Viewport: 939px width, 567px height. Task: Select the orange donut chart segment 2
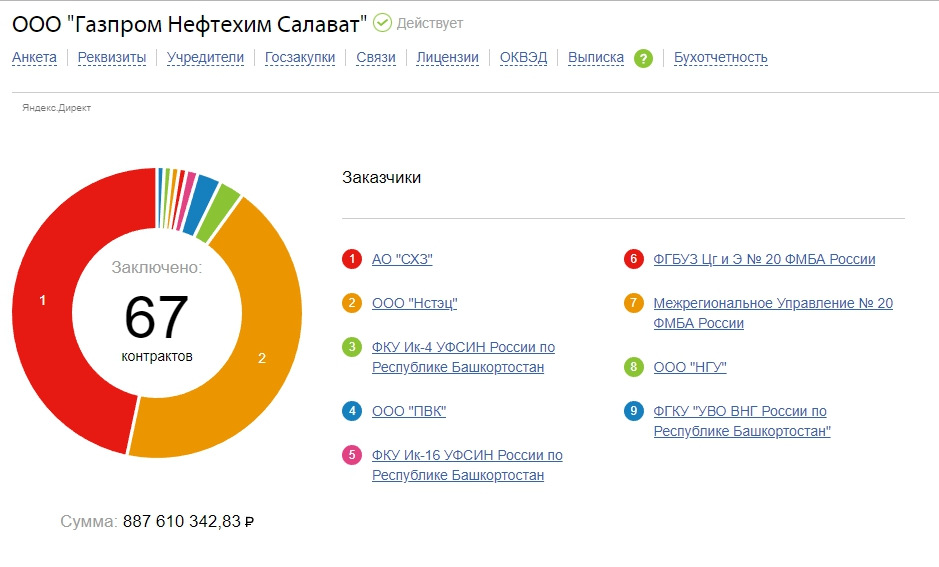pyautogui.click(x=262, y=358)
